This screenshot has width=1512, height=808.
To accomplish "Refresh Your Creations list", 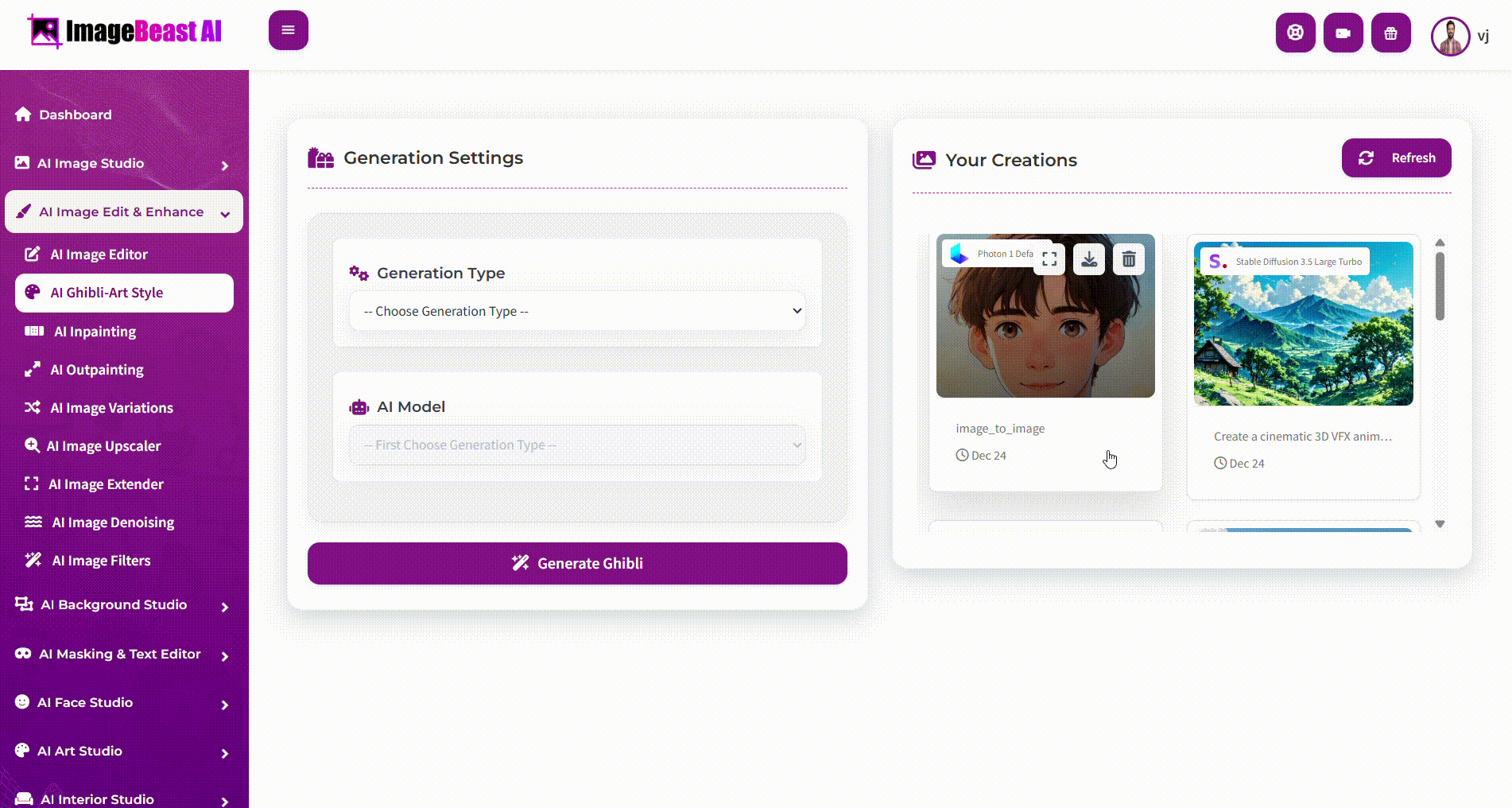I will tap(1396, 157).
